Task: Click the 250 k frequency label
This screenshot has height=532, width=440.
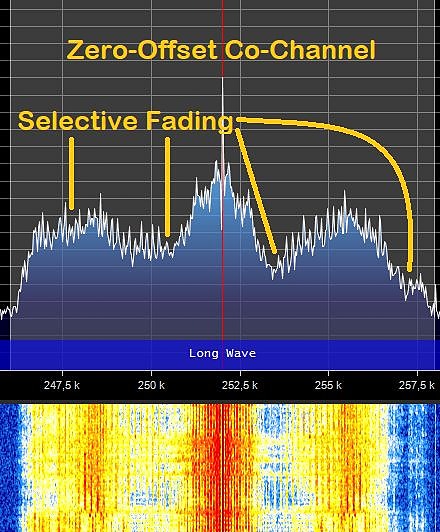Action: click(151, 385)
